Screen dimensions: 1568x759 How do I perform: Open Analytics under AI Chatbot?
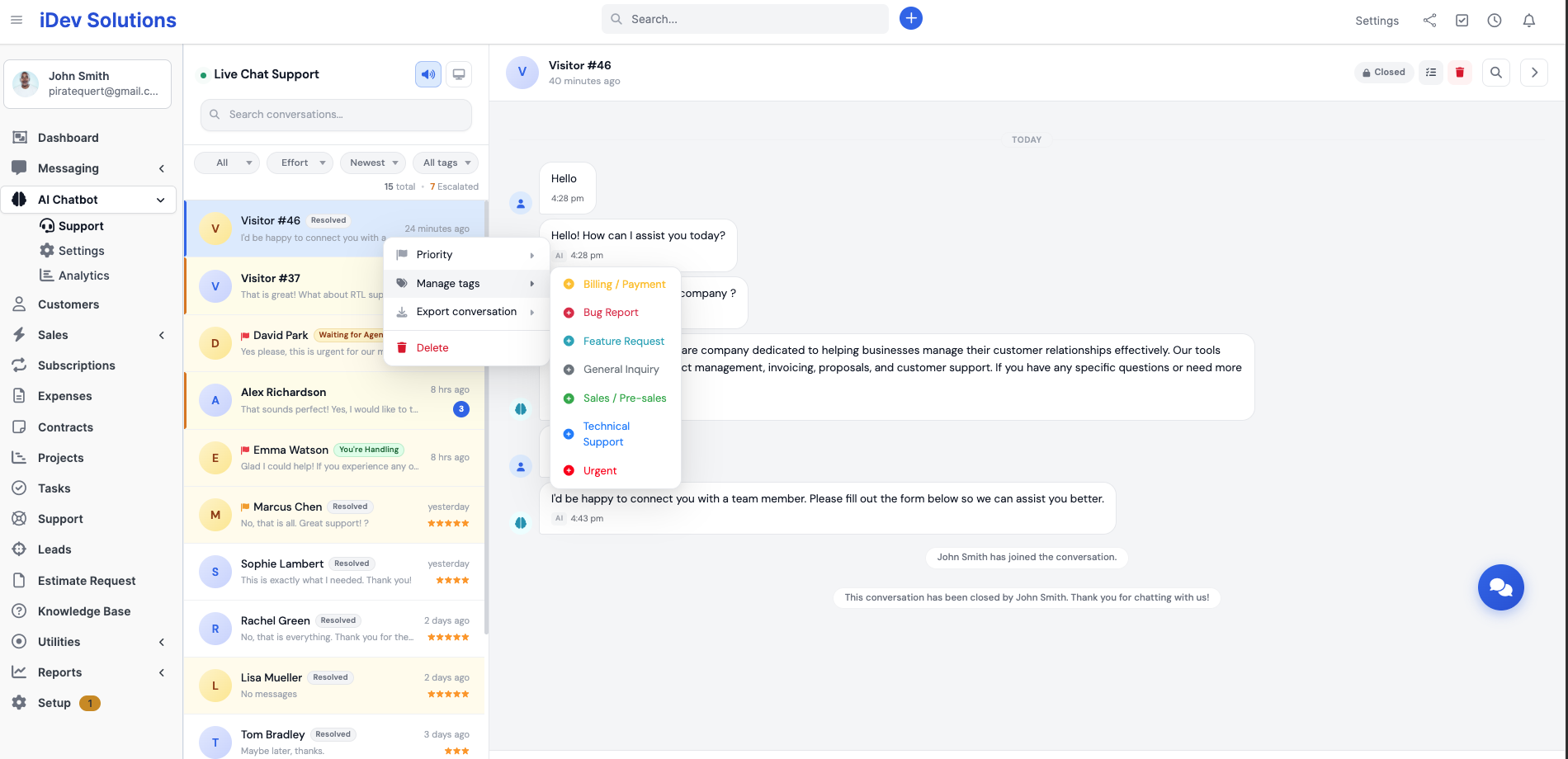click(83, 276)
